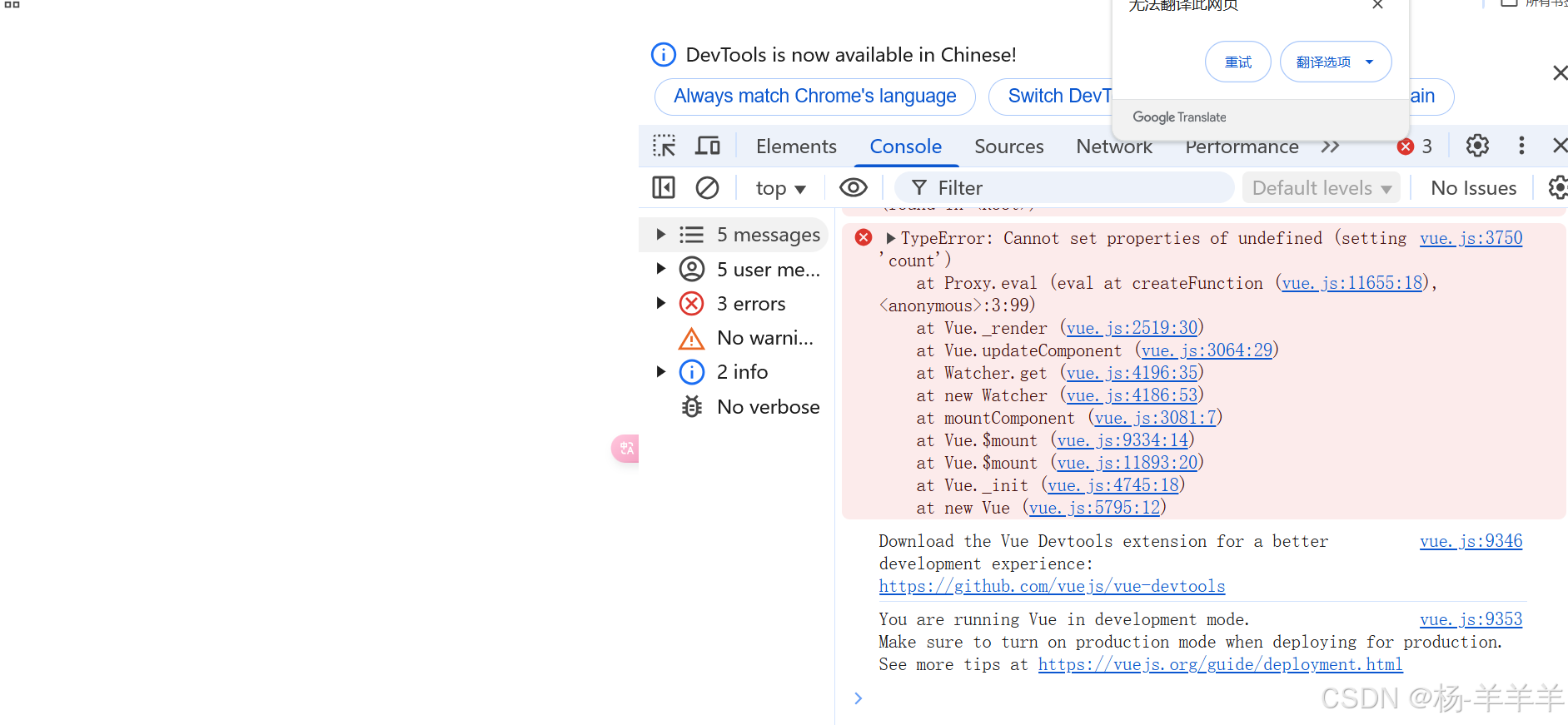The width and height of the screenshot is (1568, 725).
Task: Open the top context dropdown
Action: (780, 188)
